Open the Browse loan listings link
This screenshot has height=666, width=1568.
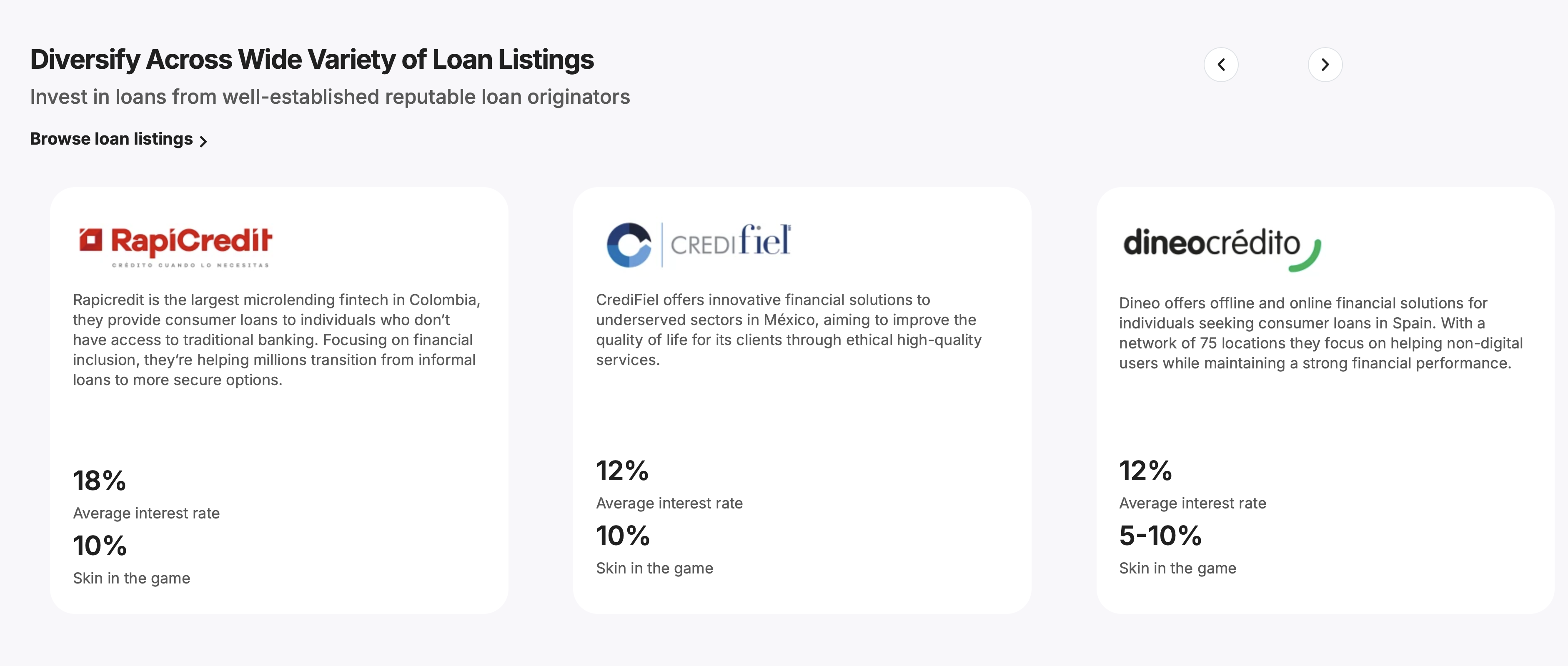point(111,139)
